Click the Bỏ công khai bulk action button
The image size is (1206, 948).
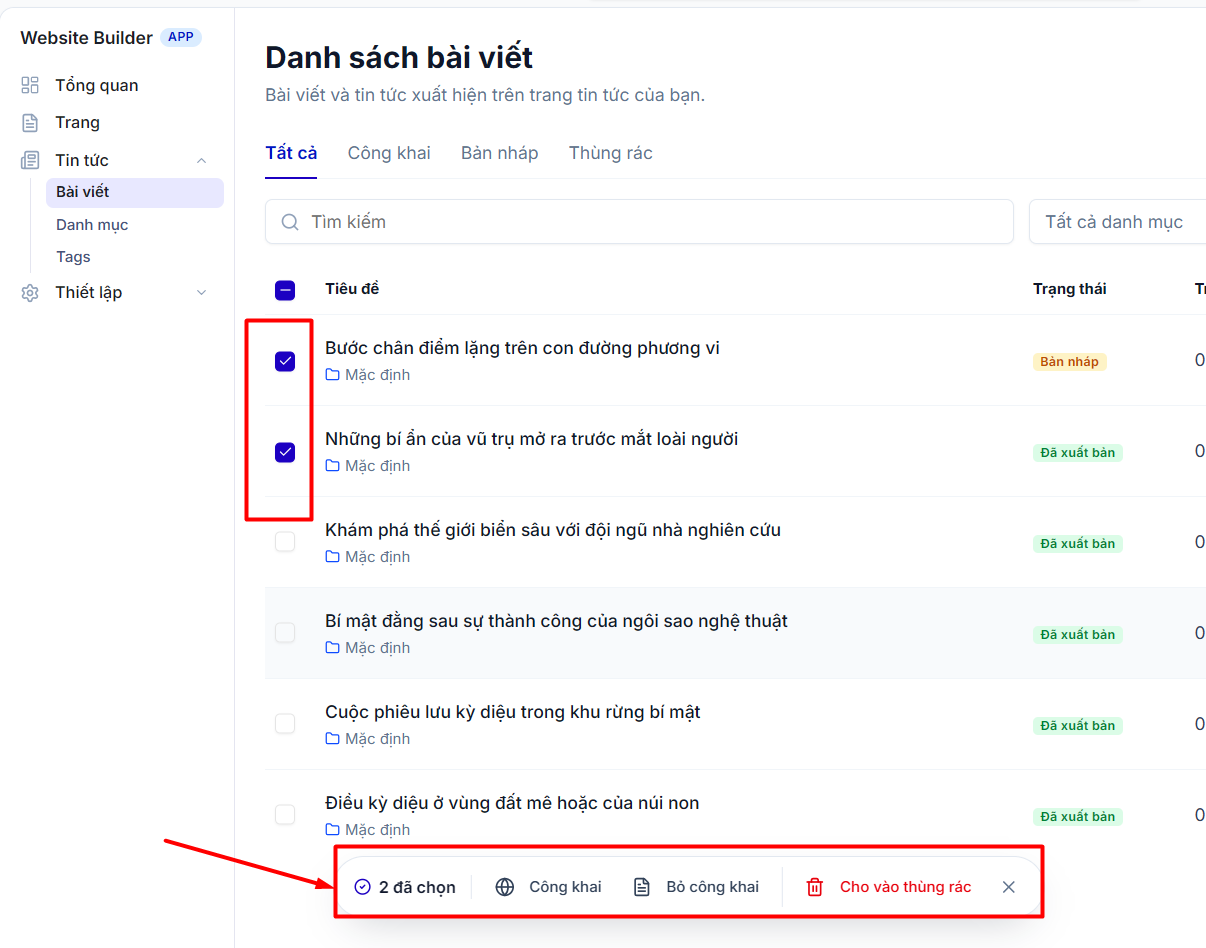(x=696, y=887)
